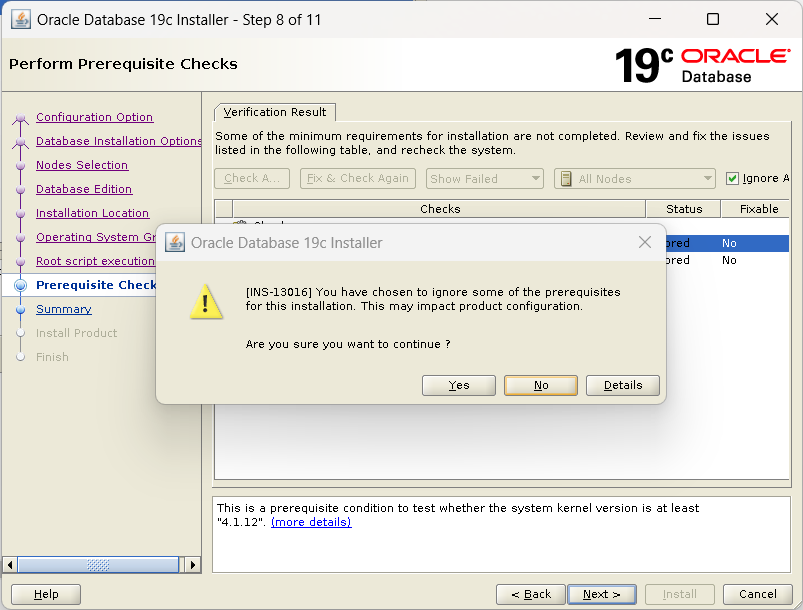Viewport: 803px width, 610px height.
Task: Cancel the installation
Action: click(757, 594)
